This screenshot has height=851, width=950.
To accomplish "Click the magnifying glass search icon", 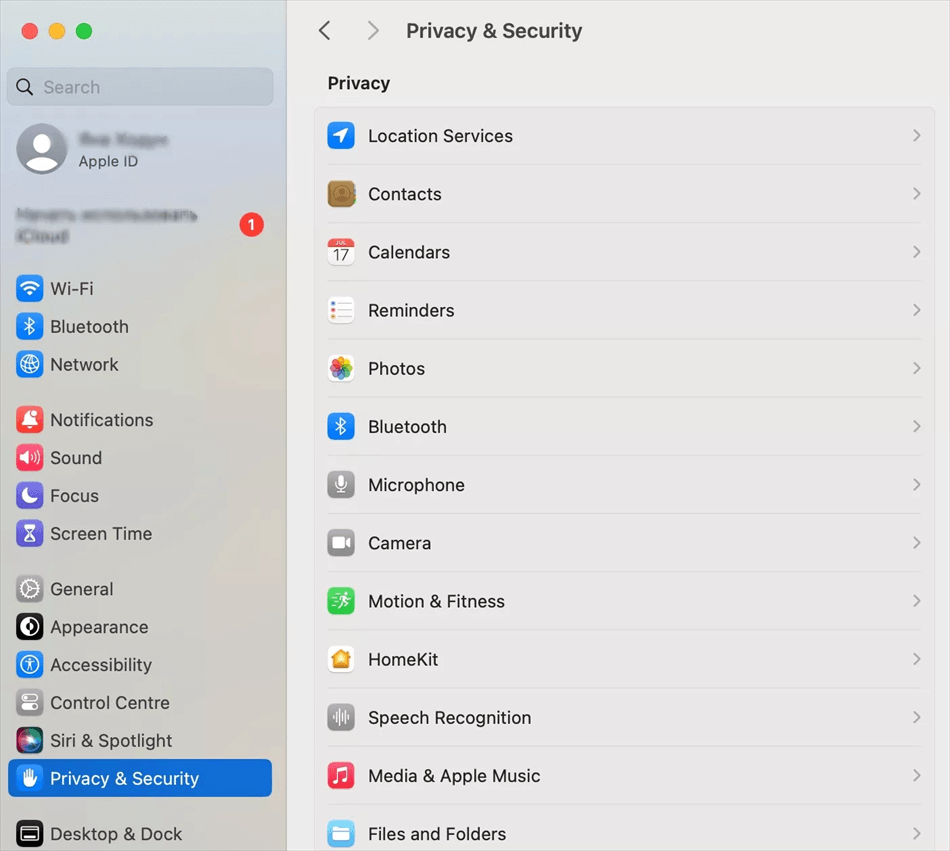I will pyautogui.click(x=24, y=87).
